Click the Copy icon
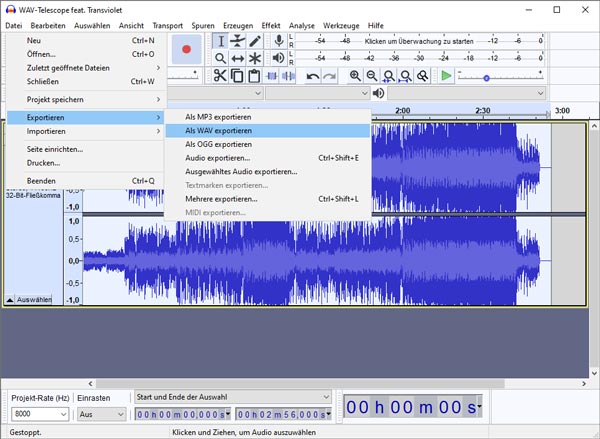 pyautogui.click(x=237, y=75)
